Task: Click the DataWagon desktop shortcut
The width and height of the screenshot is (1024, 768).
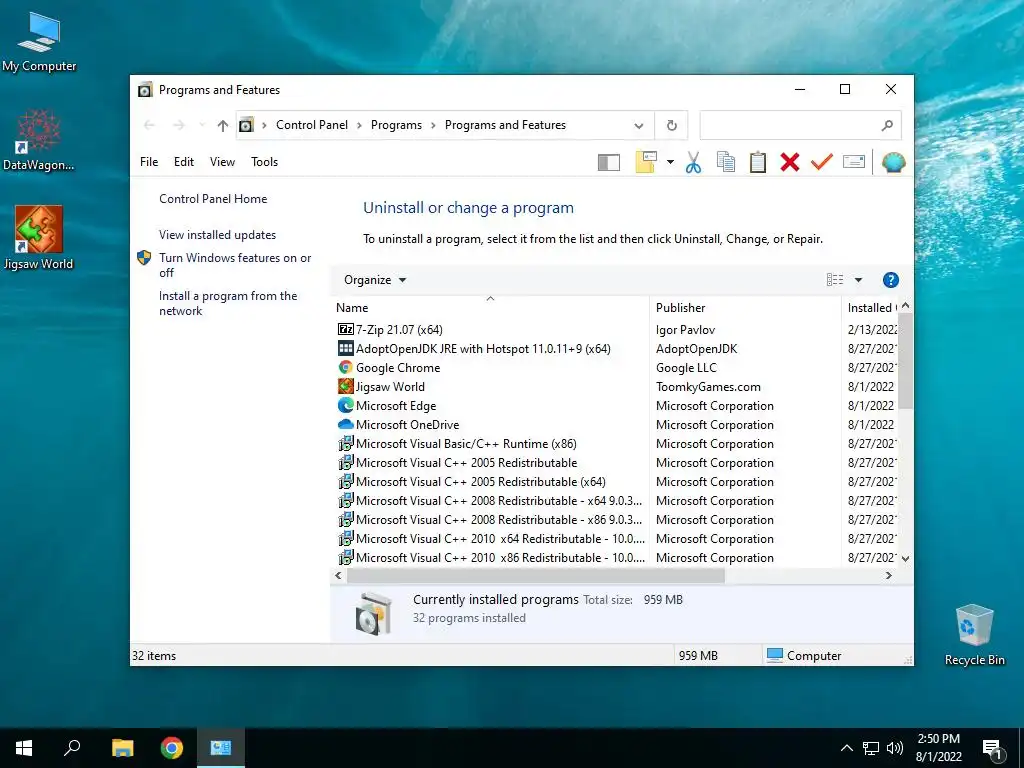Action: point(39,140)
